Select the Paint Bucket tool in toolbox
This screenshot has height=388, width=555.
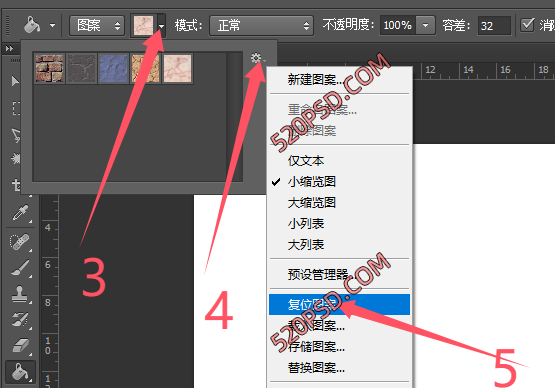click(20, 372)
